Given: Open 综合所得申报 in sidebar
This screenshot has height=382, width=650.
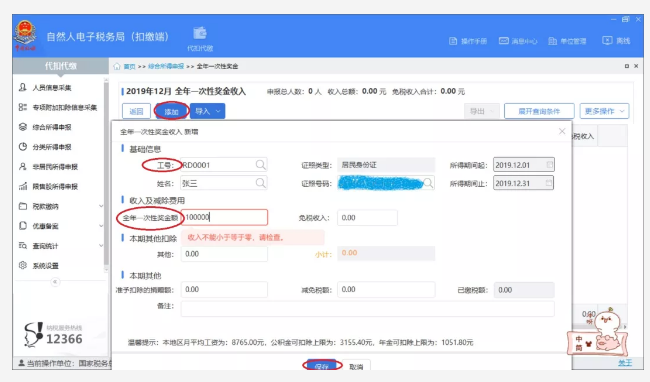Looking at the screenshot, I should click(46, 127).
